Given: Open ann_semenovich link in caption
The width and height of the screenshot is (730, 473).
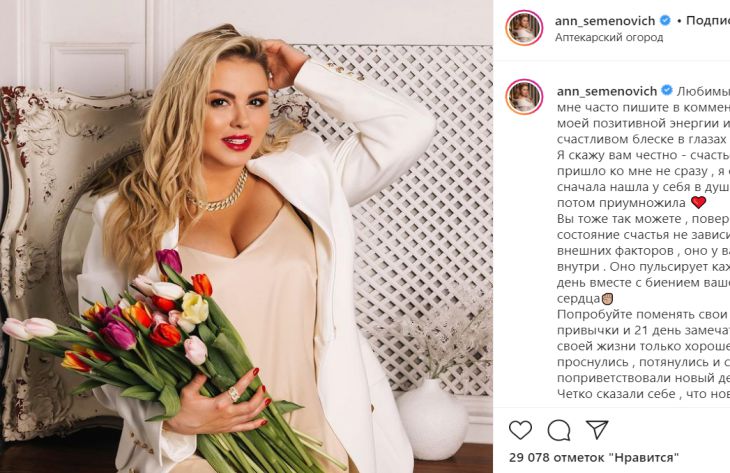Looking at the screenshot, I should [x=607, y=90].
